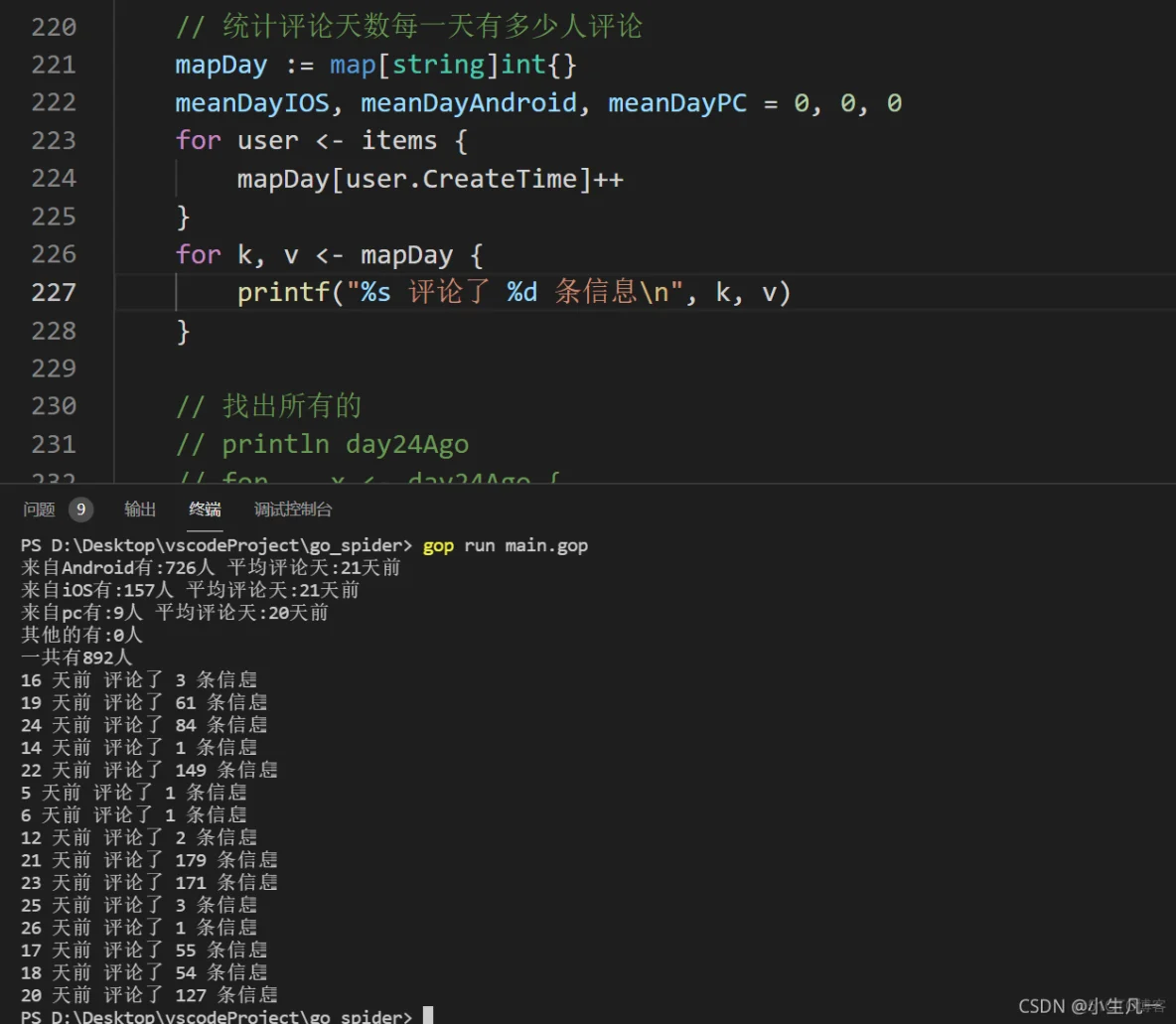Click user.CreateTime on line 224
The height and width of the screenshot is (1024, 1176).
[x=461, y=180]
